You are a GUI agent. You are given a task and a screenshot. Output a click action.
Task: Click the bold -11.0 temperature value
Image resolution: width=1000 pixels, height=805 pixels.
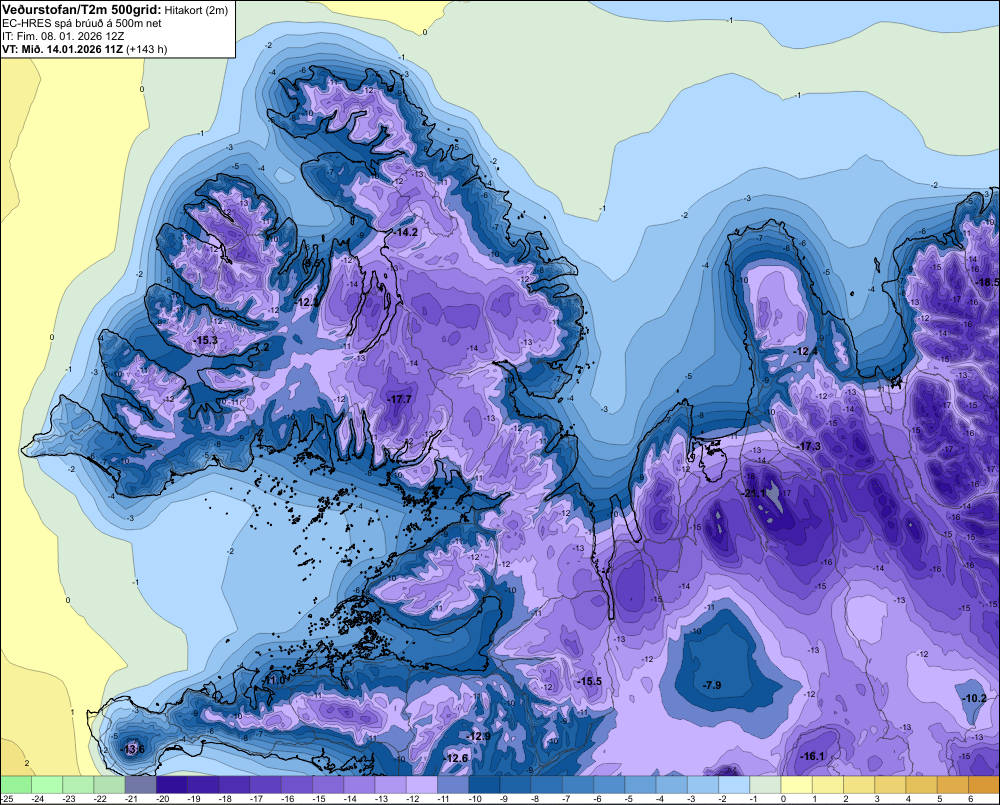[x=274, y=680]
